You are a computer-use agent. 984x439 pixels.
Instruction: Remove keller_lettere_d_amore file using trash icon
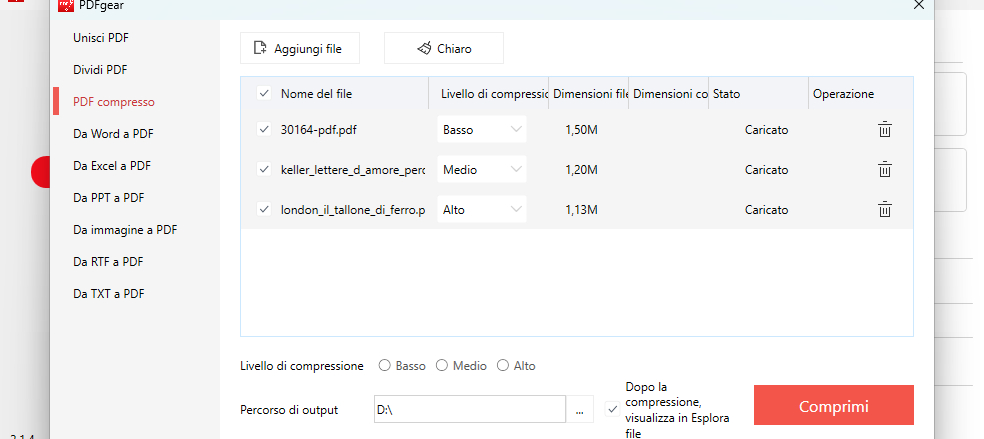pos(884,170)
